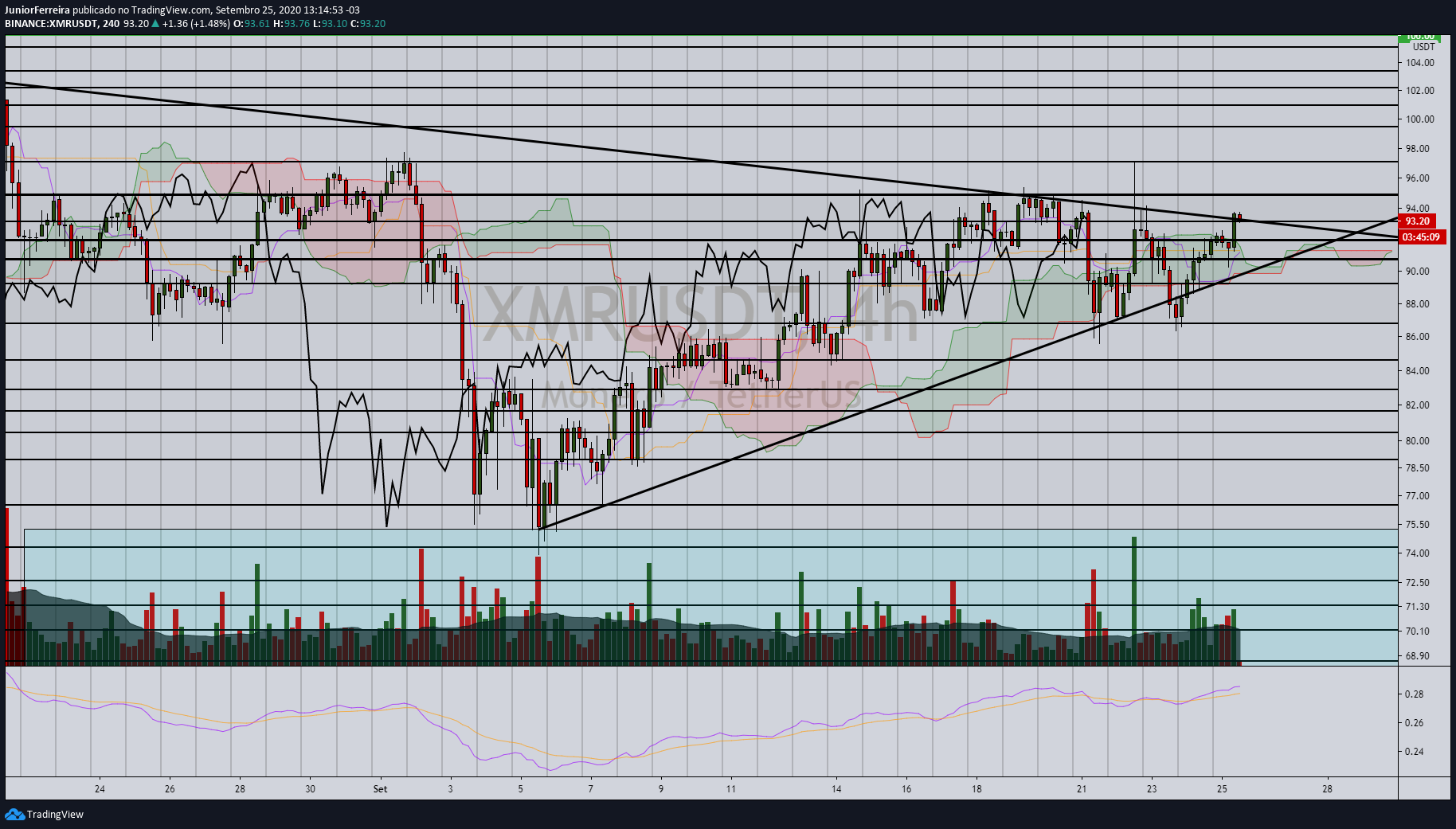Click the TradingView cloud logo icon
Image resolution: width=1456 pixels, height=829 pixels.
(x=14, y=814)
